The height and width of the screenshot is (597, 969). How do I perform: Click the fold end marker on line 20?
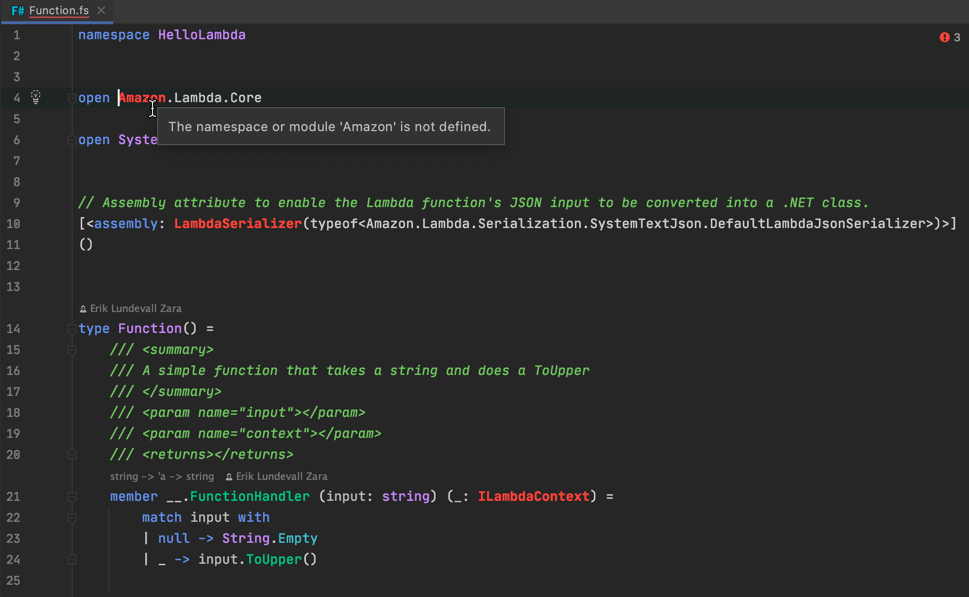72,455
